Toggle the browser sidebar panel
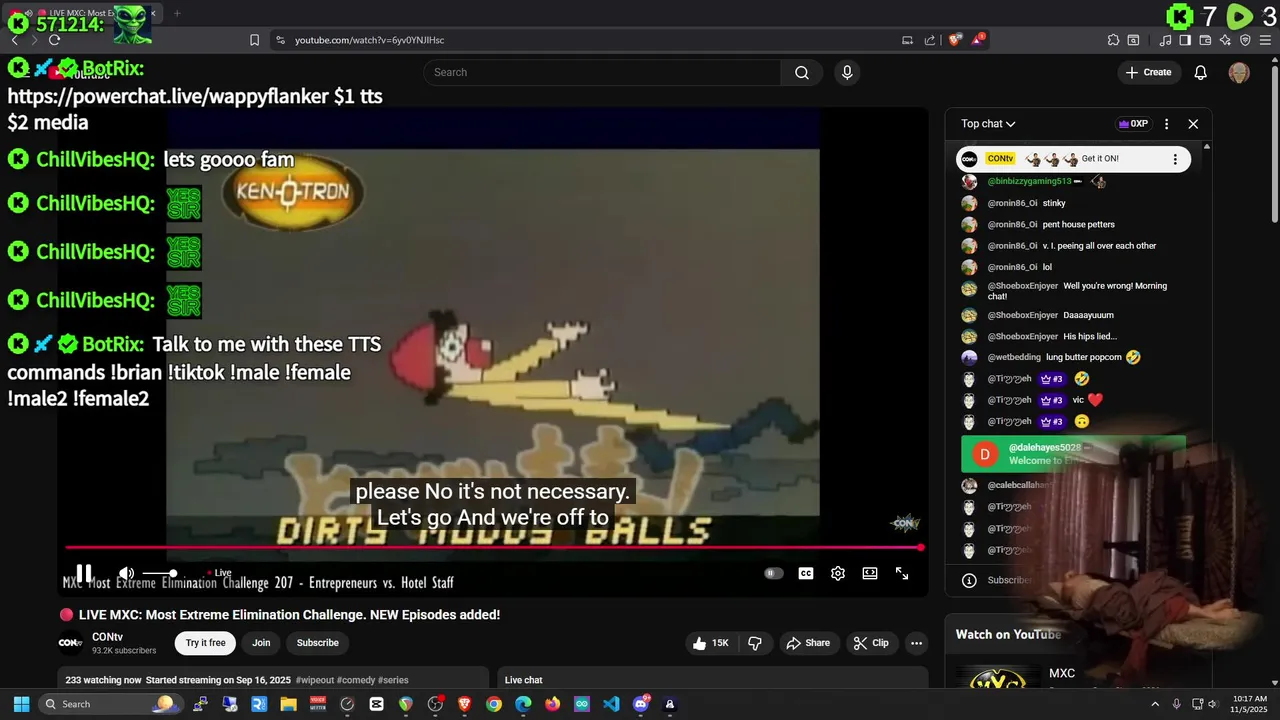 click(x=1185, y=40)
